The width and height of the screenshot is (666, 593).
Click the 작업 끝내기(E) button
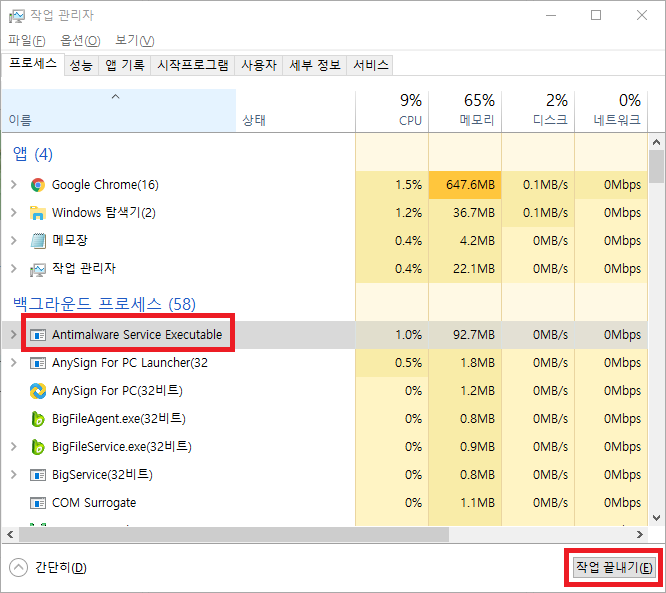click(614, 568)
